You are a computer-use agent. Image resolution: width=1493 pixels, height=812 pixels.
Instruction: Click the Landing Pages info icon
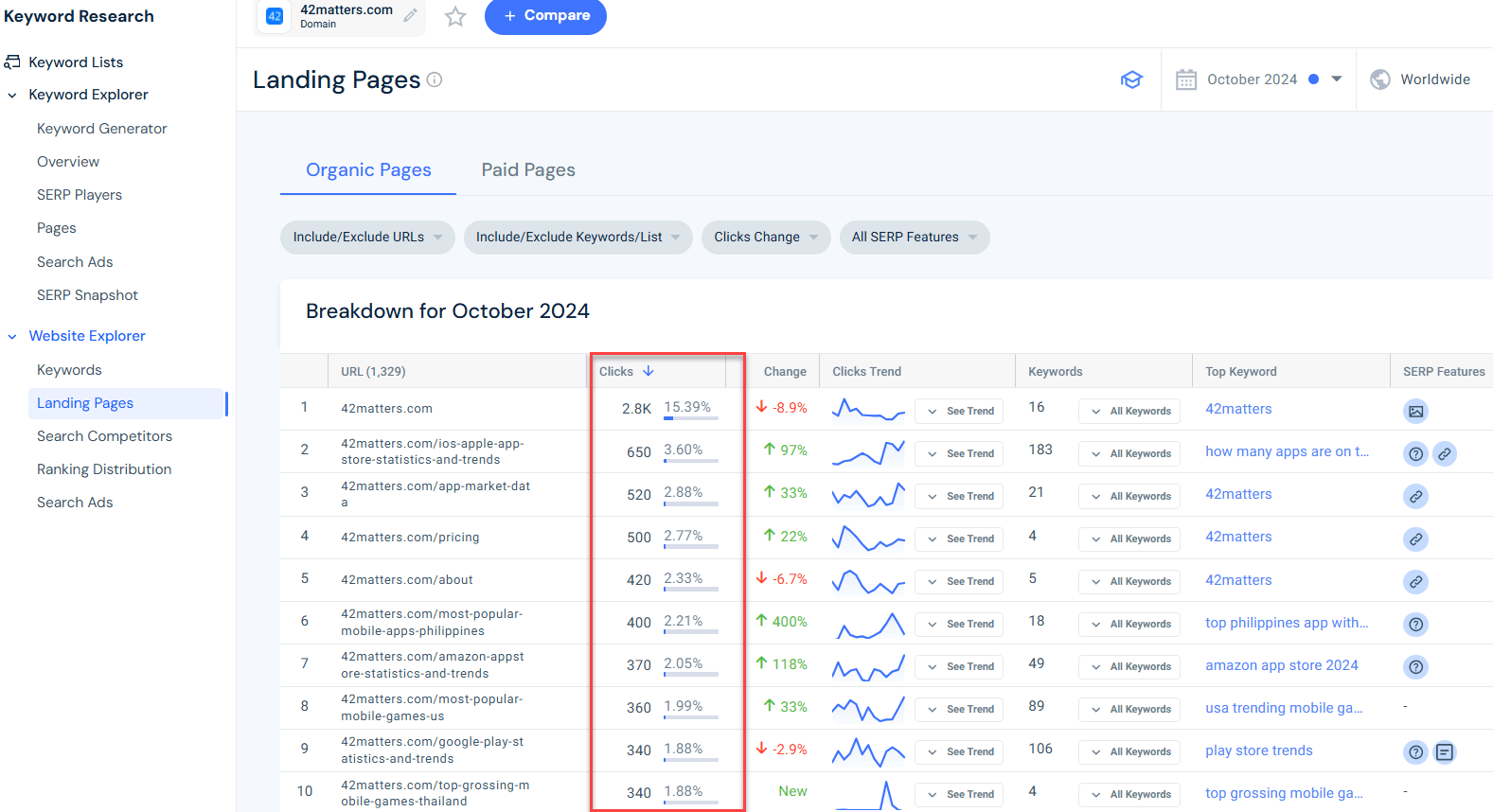point(435,79)
